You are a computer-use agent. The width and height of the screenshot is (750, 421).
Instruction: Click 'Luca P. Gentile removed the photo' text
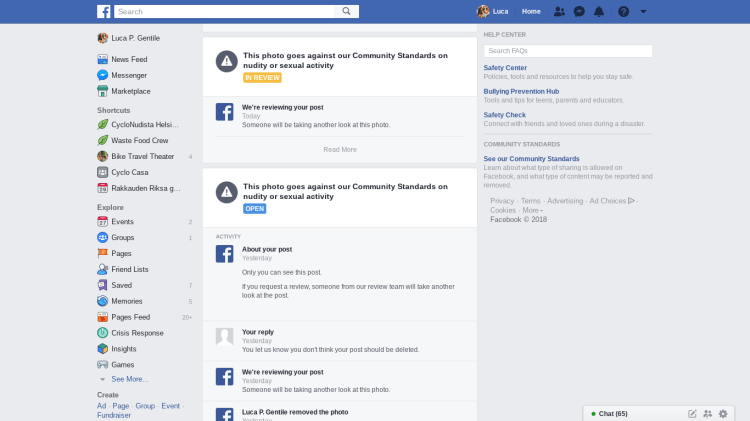[295, 412]
